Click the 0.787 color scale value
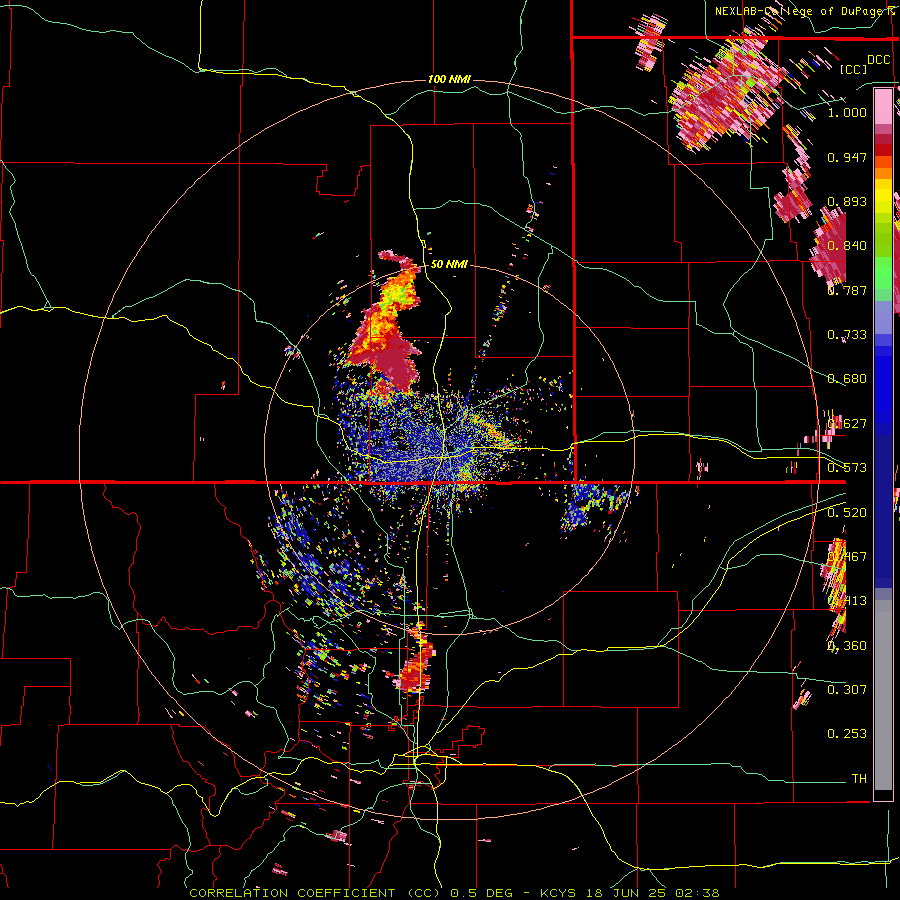Screen dimensions: 900x900 tap(847, 290)
